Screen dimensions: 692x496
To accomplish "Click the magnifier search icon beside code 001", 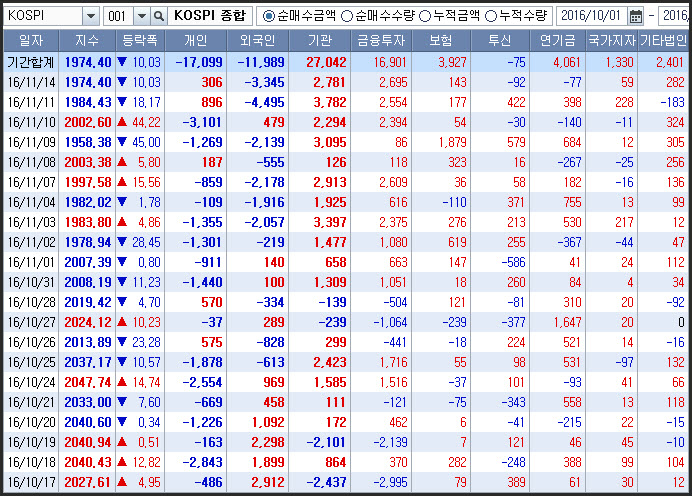I will coord(158,16).
